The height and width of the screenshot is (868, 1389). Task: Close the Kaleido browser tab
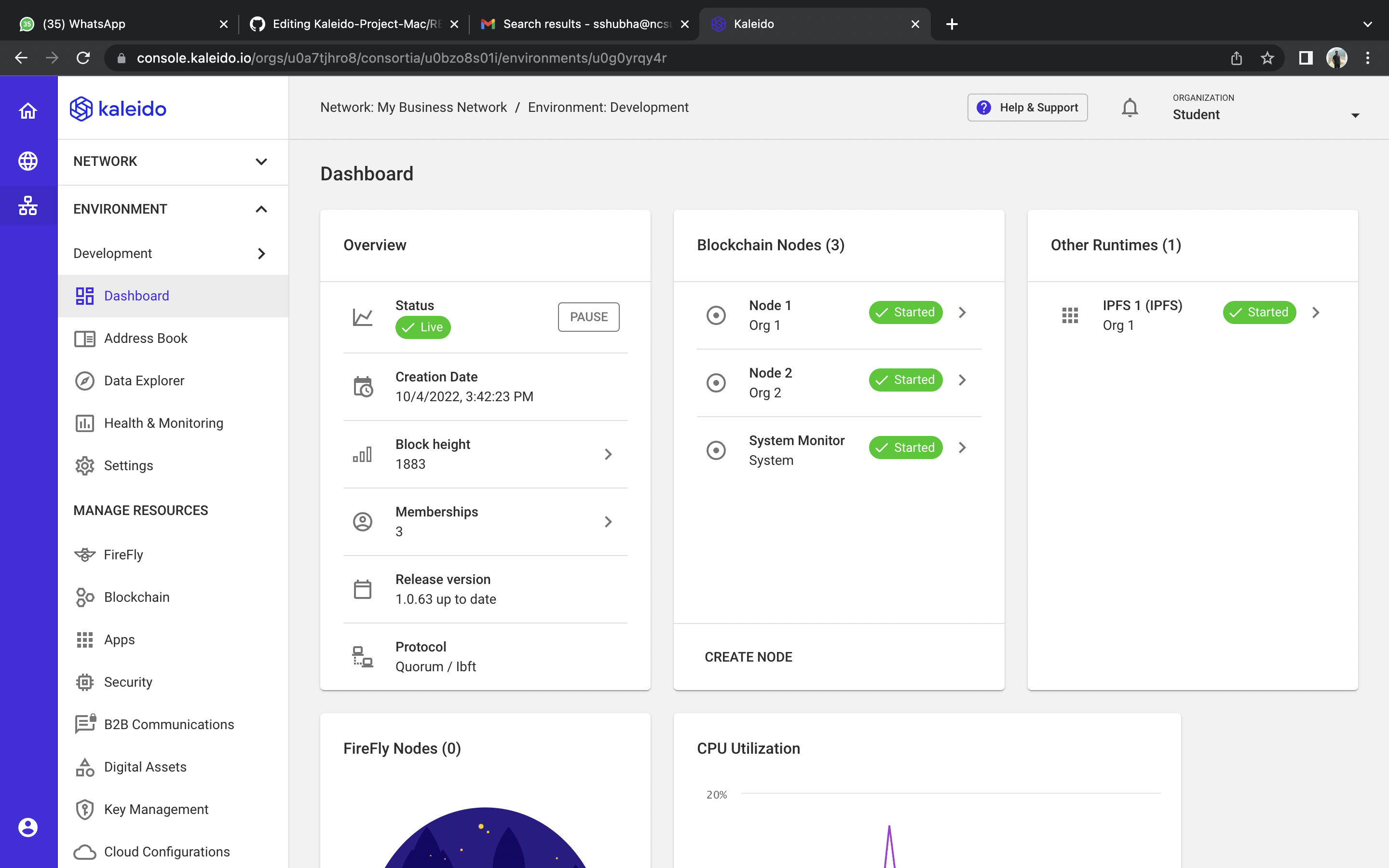tap(915, 24)
